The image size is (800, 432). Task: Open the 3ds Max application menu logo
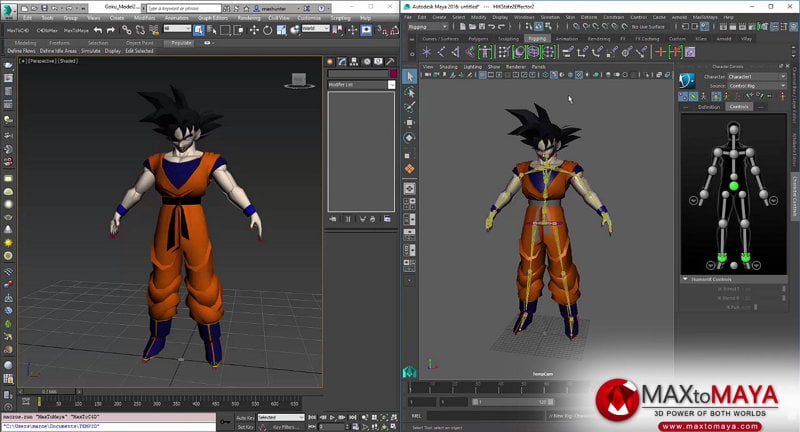tap(9, 11)
